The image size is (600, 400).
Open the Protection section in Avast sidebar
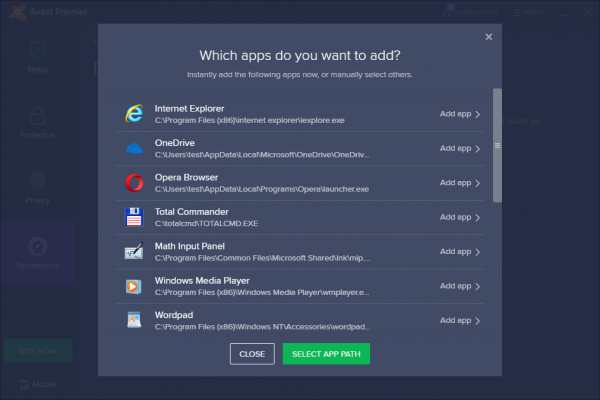[x=38, y=123]
